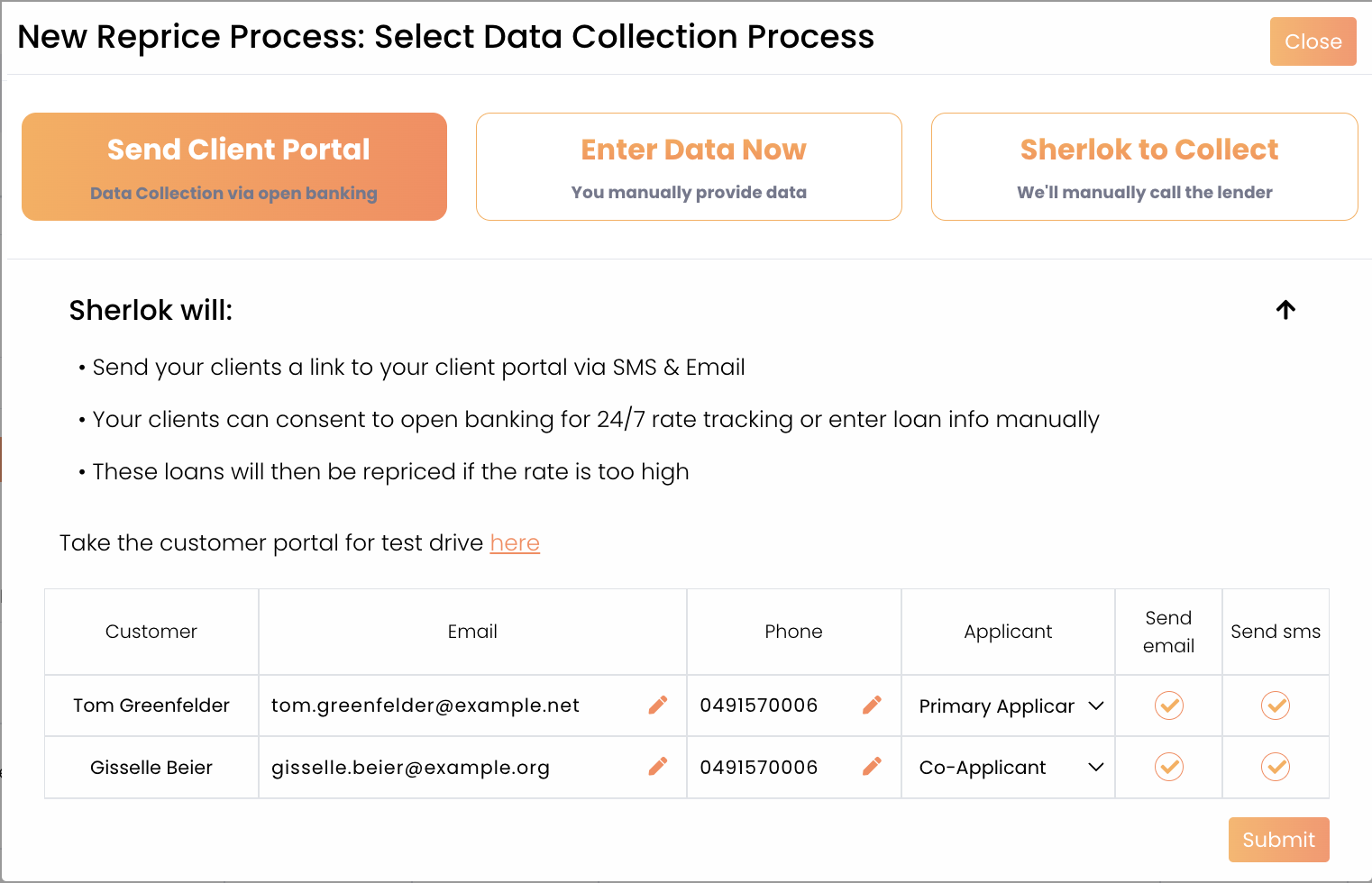The image size is (1372, 883).
Task: Click pencil icon beside Tom's phone number
Action: click(x=872, y=705)
